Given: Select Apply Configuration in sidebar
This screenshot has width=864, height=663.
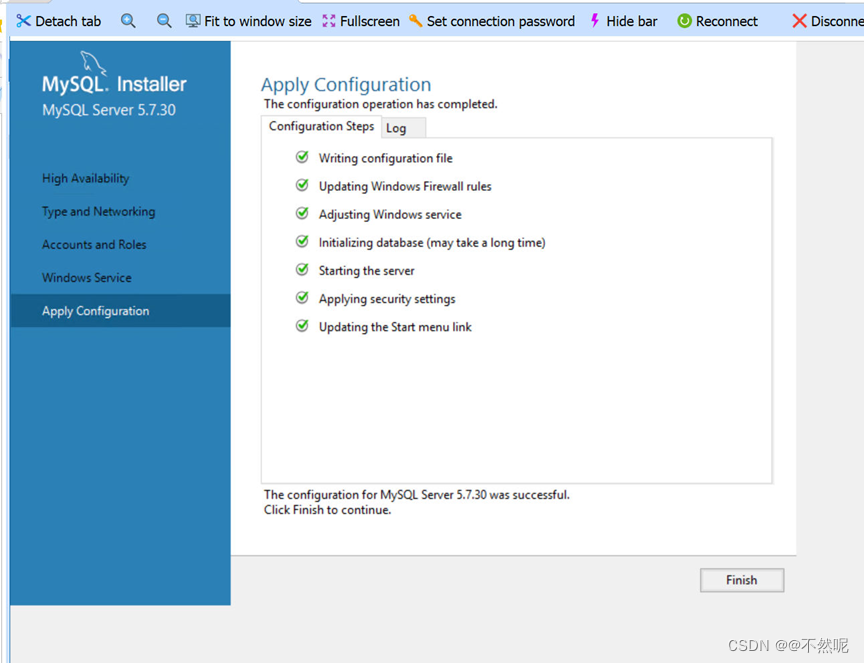Looking at the screenshot, I should click(x=120, y=311).
